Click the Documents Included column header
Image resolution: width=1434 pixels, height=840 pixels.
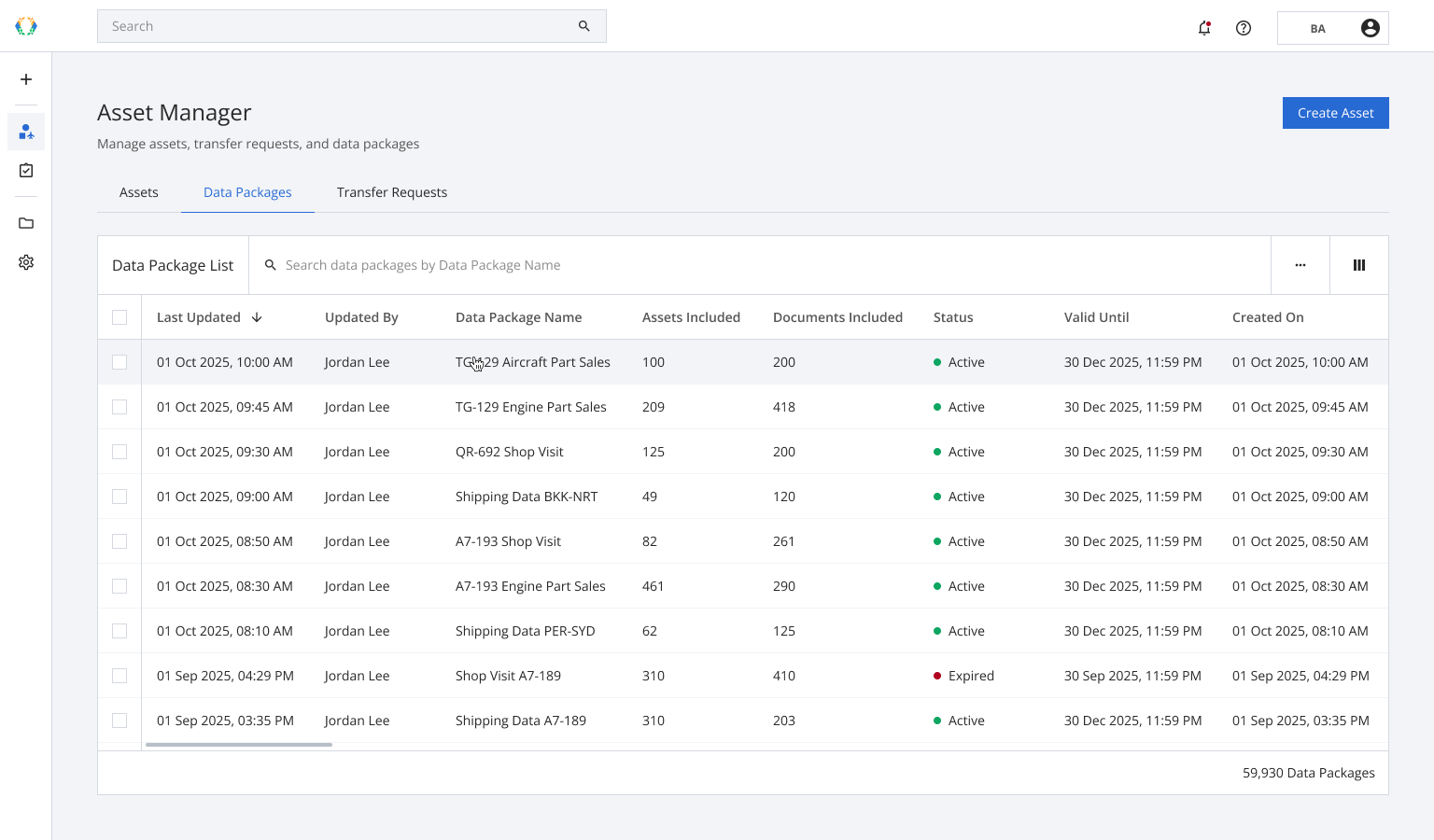tap(837, 317)
